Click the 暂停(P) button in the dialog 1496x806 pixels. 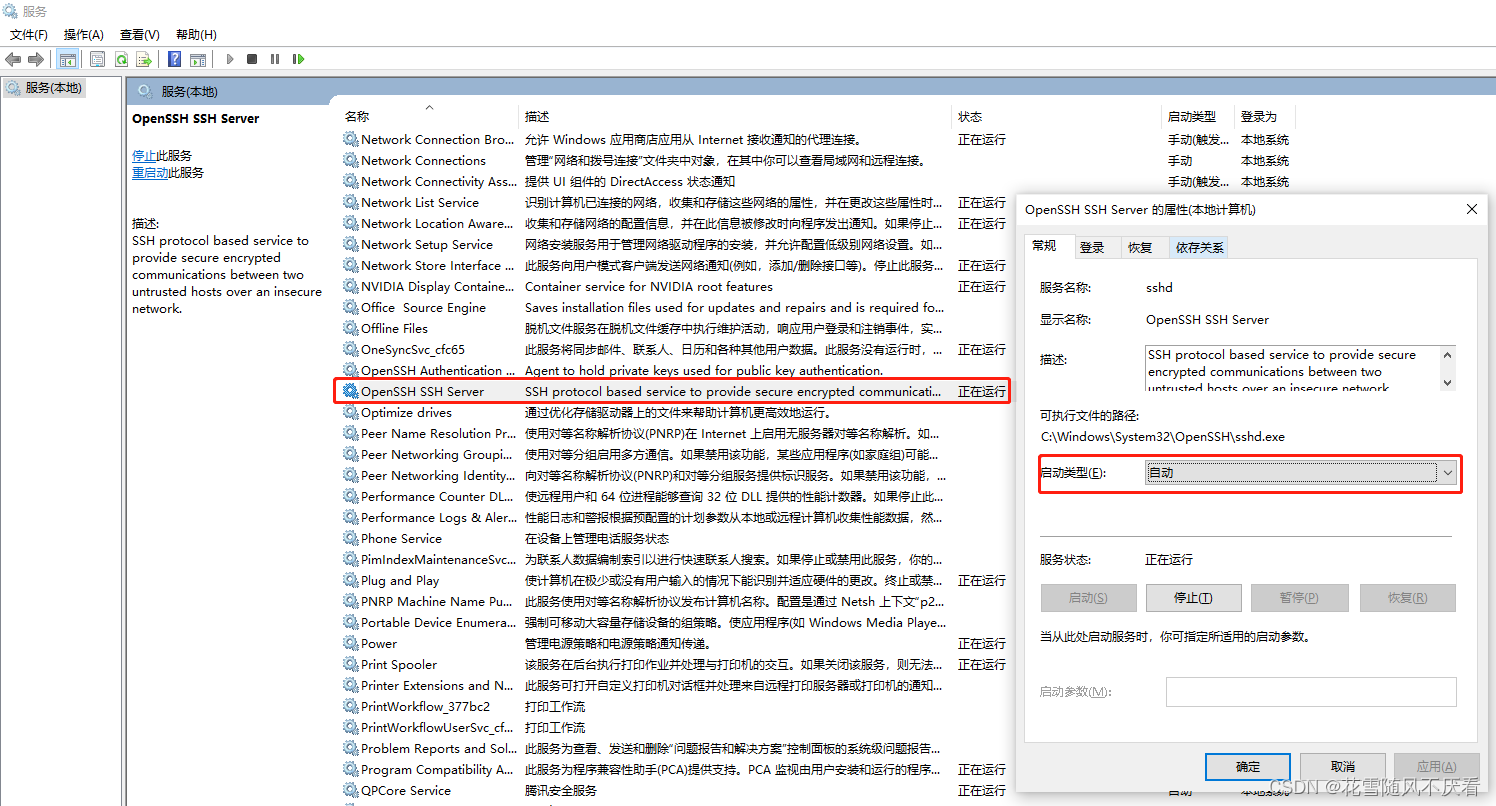pos(1299,598)
